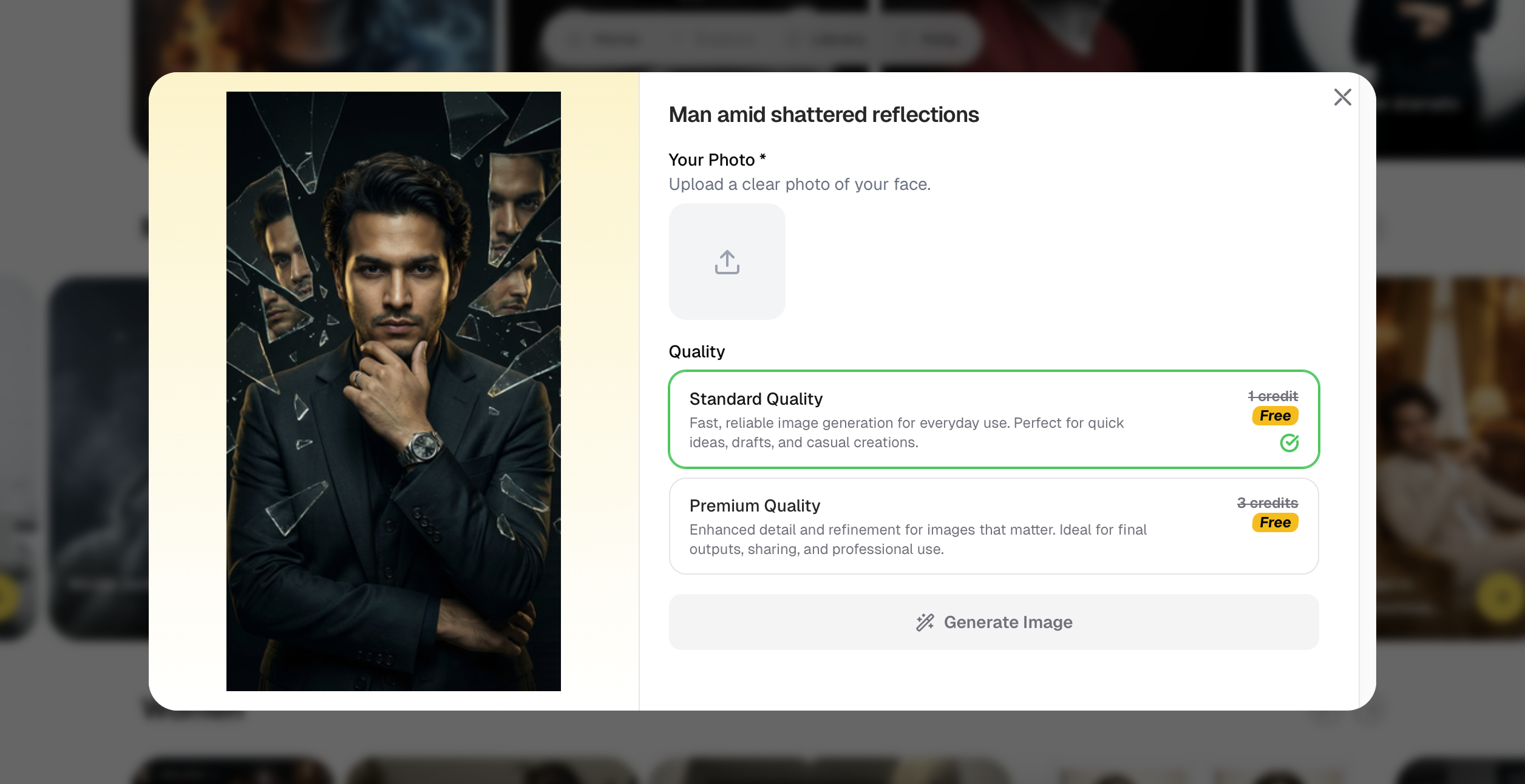Click the Standard Quality description text
This screenshot has height=784, width=1525.
[906, 433]
